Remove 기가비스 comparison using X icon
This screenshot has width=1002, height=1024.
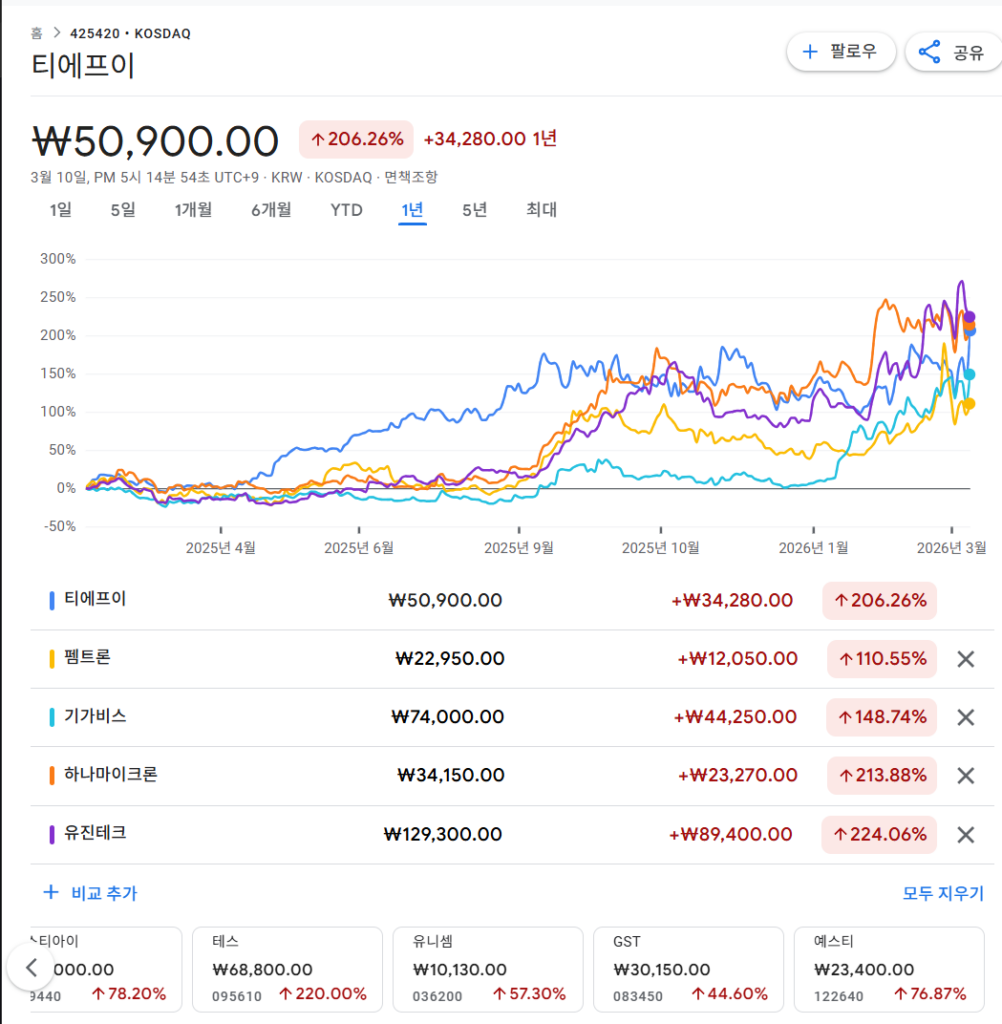click(x=965, y=717)
